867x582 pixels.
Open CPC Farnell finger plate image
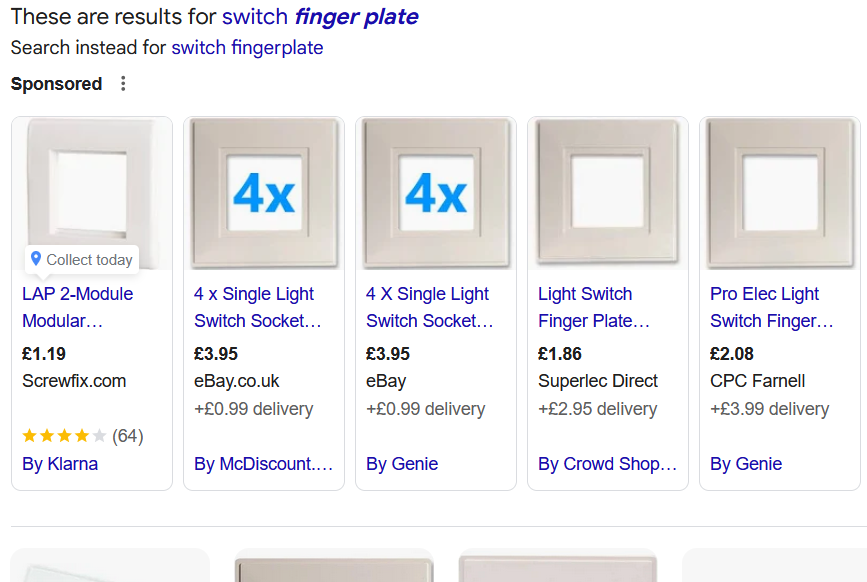click(x=780, y=194)
